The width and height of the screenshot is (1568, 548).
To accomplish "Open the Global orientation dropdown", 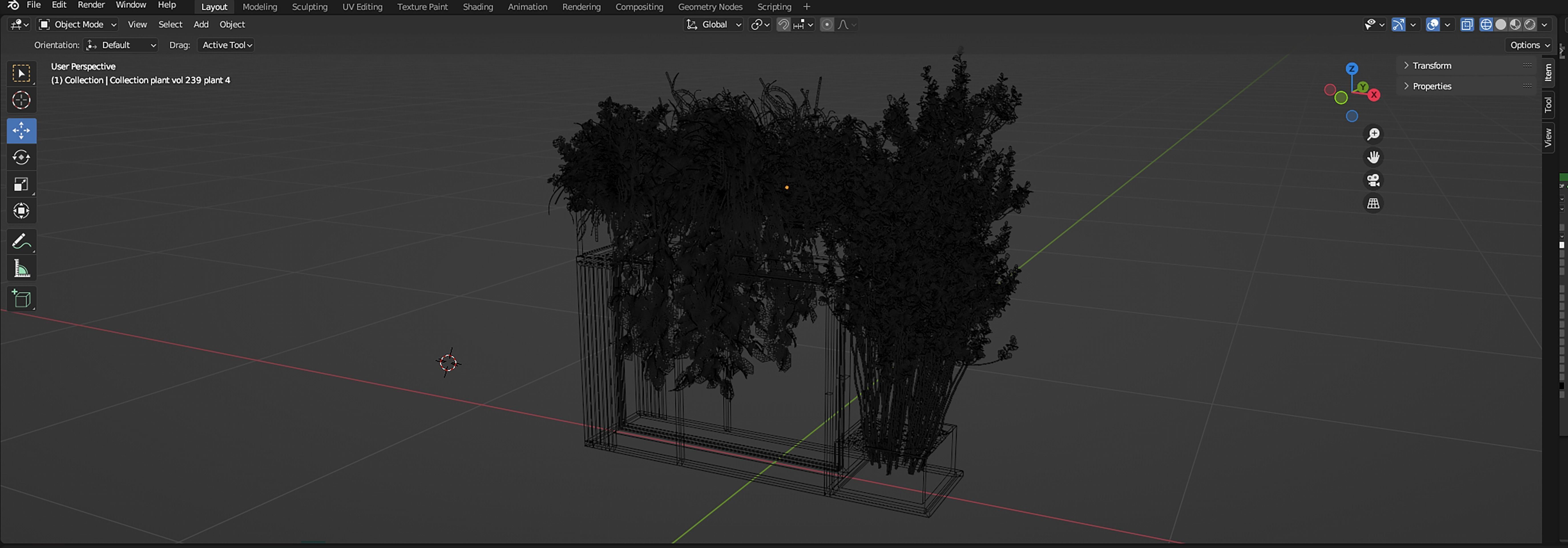I will pyautogui.click(x=713, y=24).
